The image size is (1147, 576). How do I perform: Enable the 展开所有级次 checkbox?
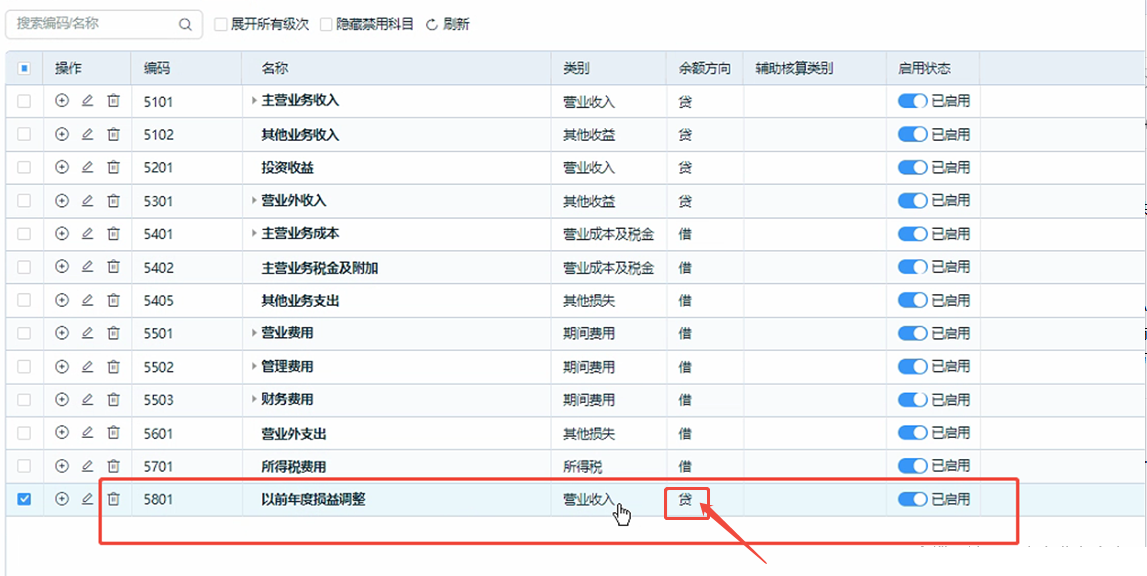221,24
